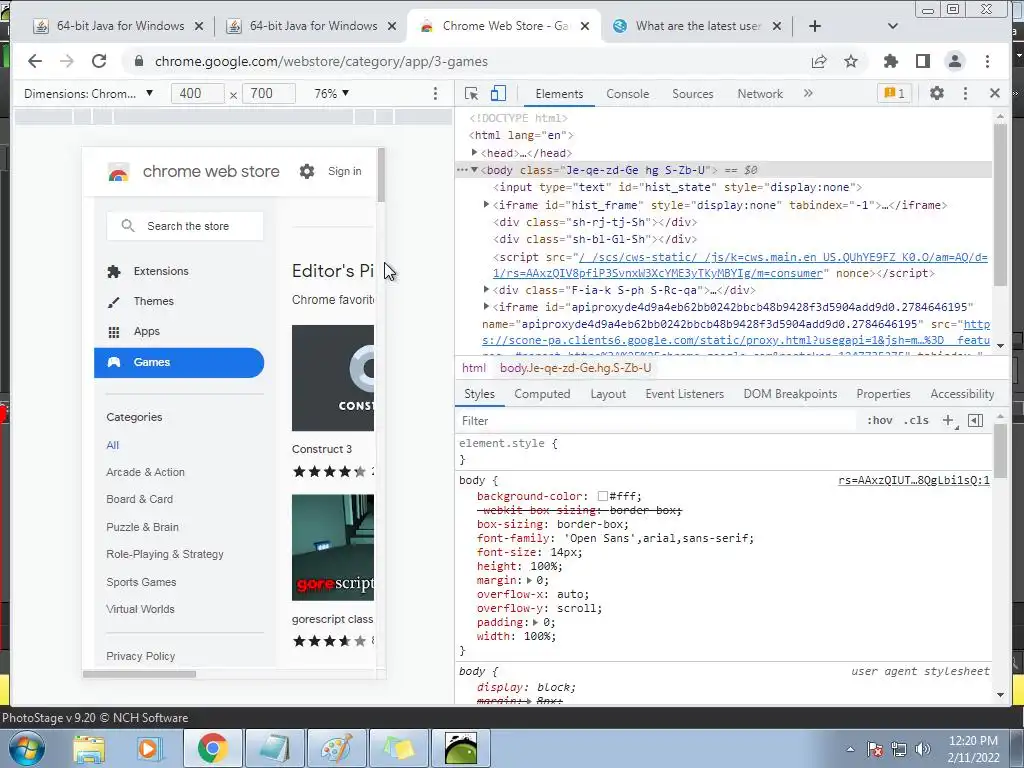Choose the Puzzle & Brain category
The image size is (1024, 768).
142,526
